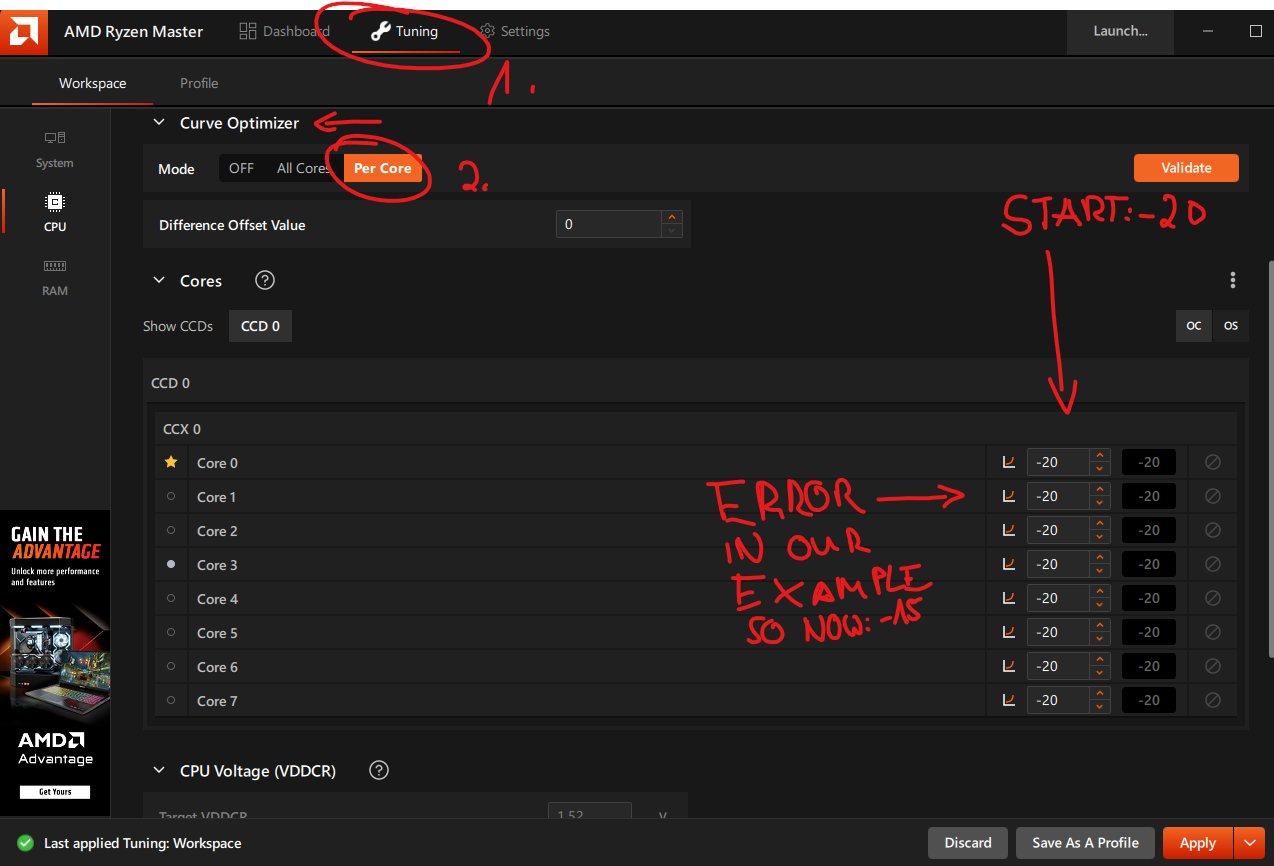Click the AMD logo icon

tap(24, 31)
